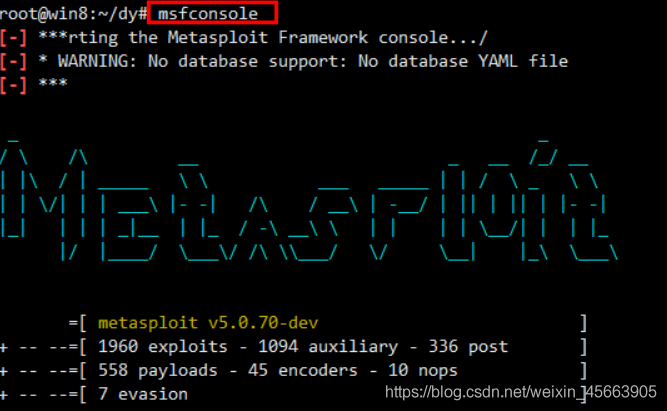The image size is (667, 411).
Task: Select the root@win8:~/dy# prompt text
Action: point(74,14)
